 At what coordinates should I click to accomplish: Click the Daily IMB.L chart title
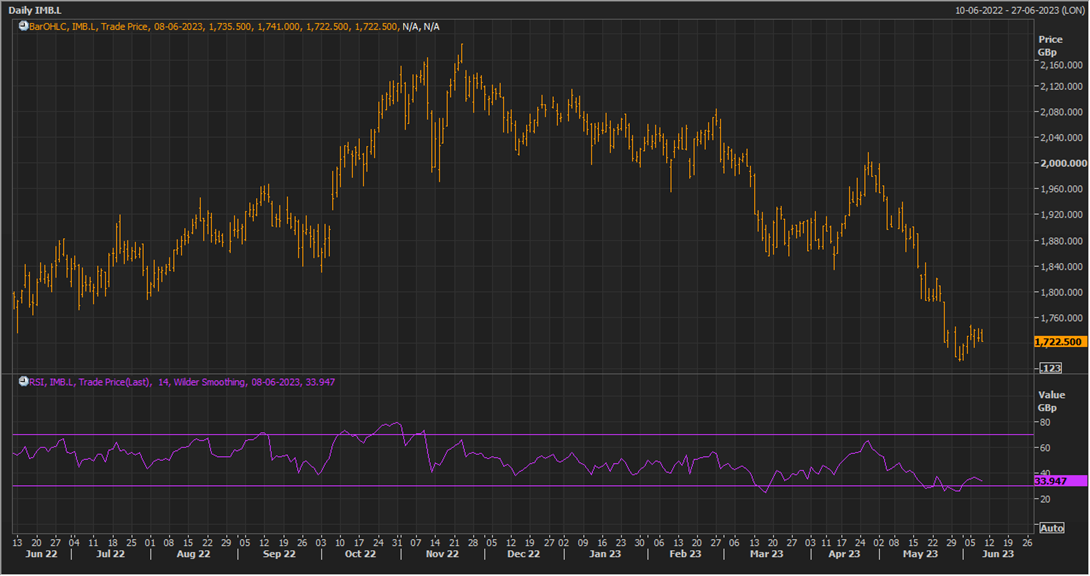pyautogui.click(x=35, y=10)
